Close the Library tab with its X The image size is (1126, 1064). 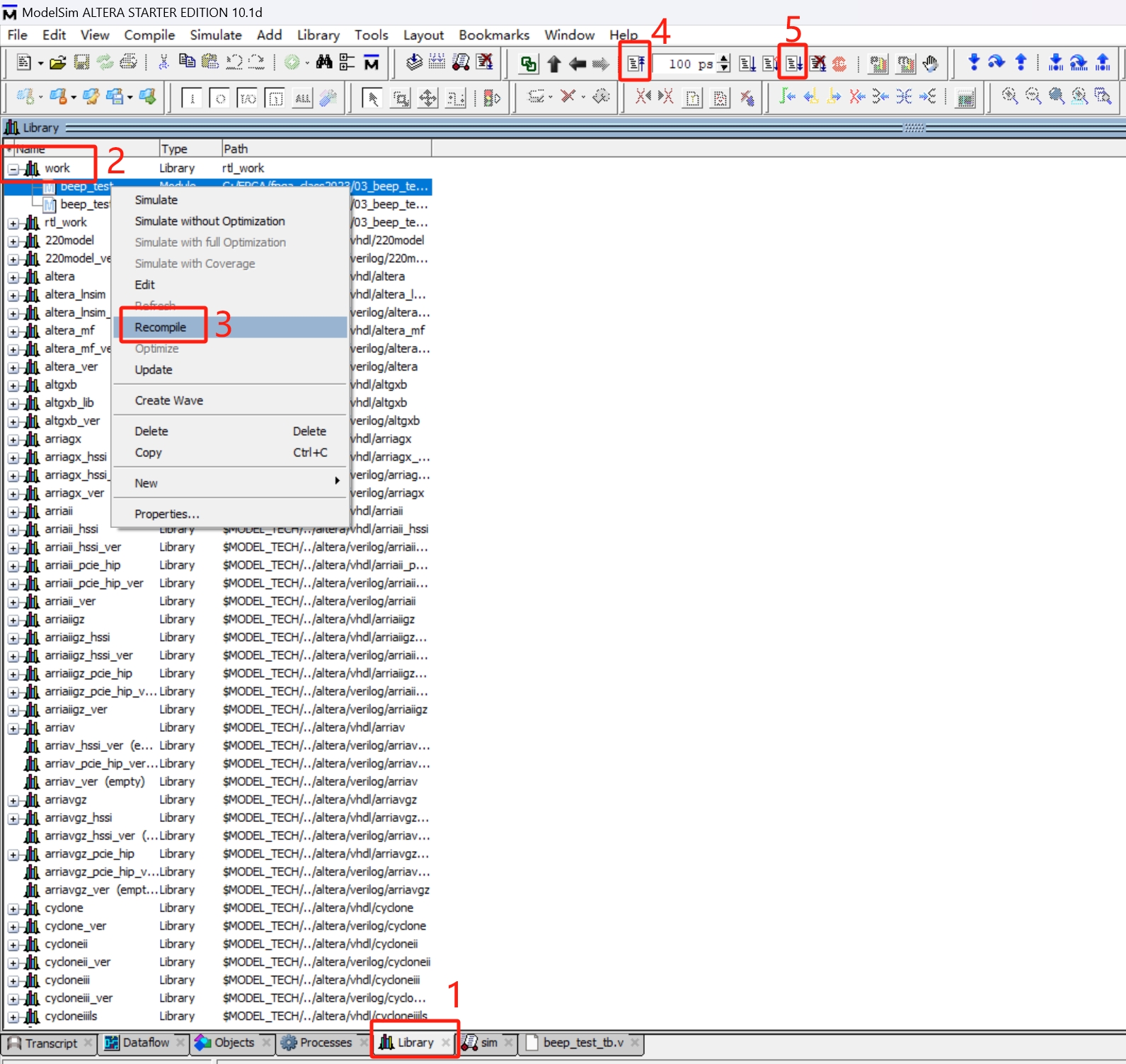coord(446,1043)
